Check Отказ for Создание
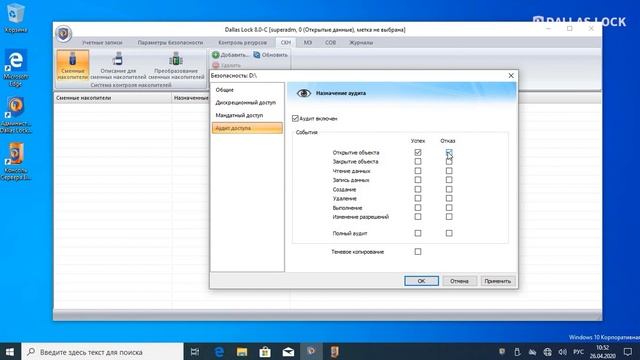Image resolution: width=640 pixels, height=360 pixels. [x=449, y=189]
